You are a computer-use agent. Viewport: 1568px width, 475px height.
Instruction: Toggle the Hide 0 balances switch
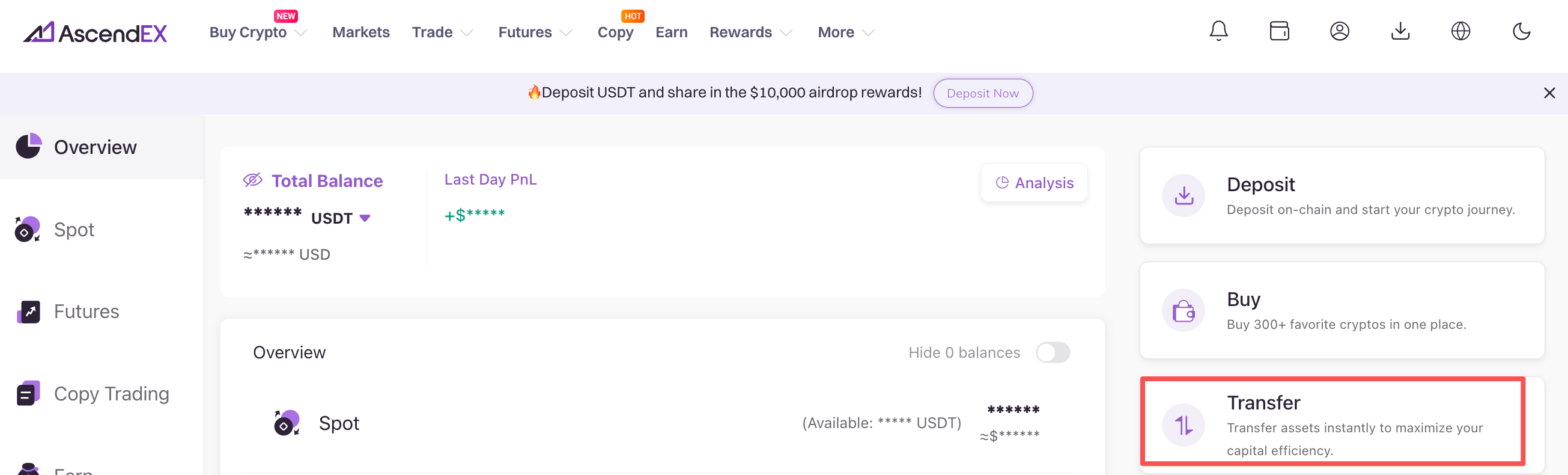[1053, 352]
